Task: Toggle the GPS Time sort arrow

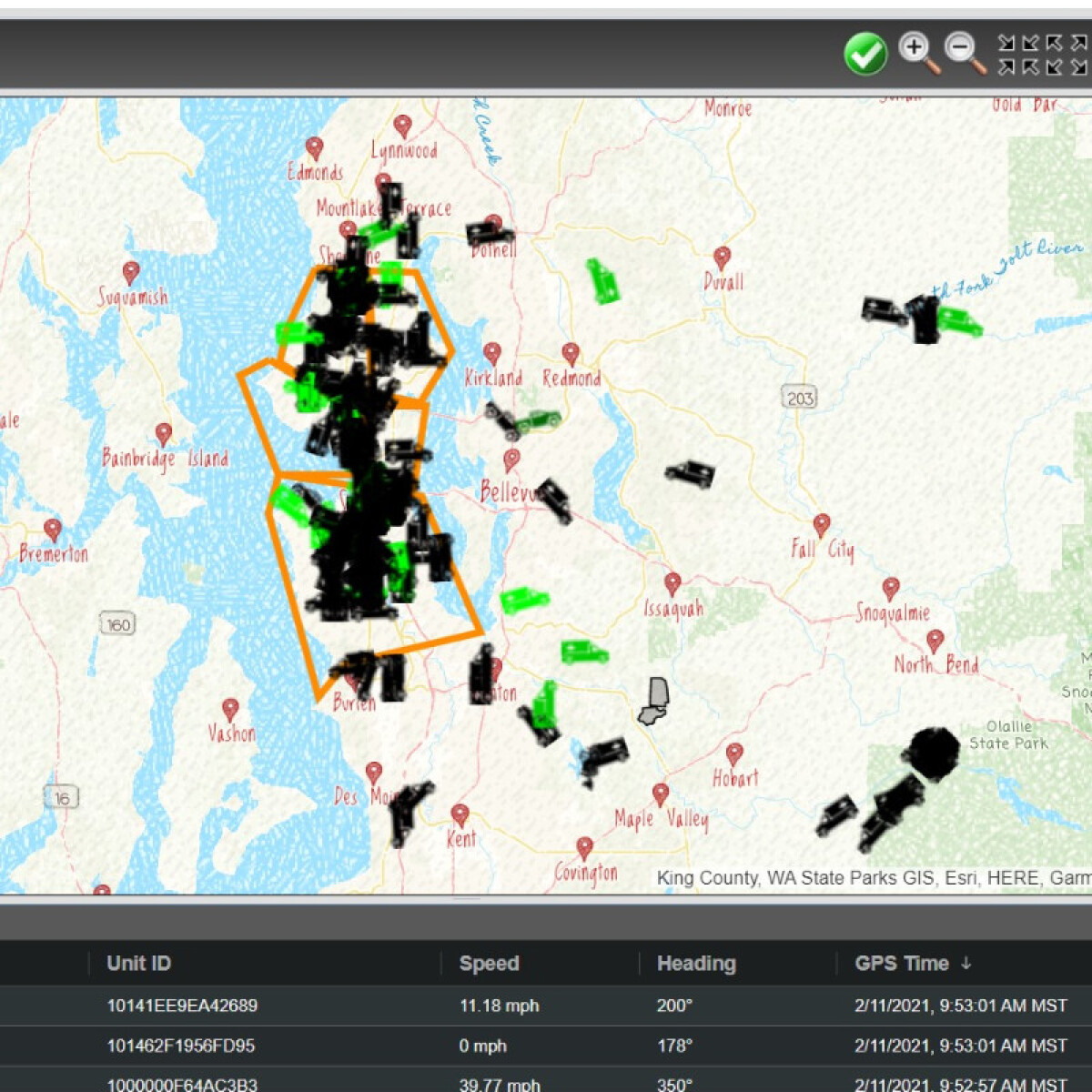Action: [966, 963]
